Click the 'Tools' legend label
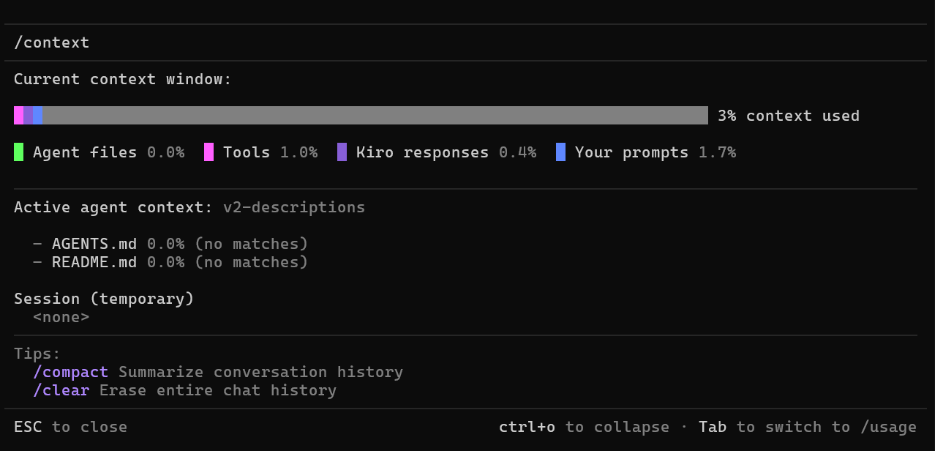This screenshot has width=936, height=451. click(x=247, y=153)
